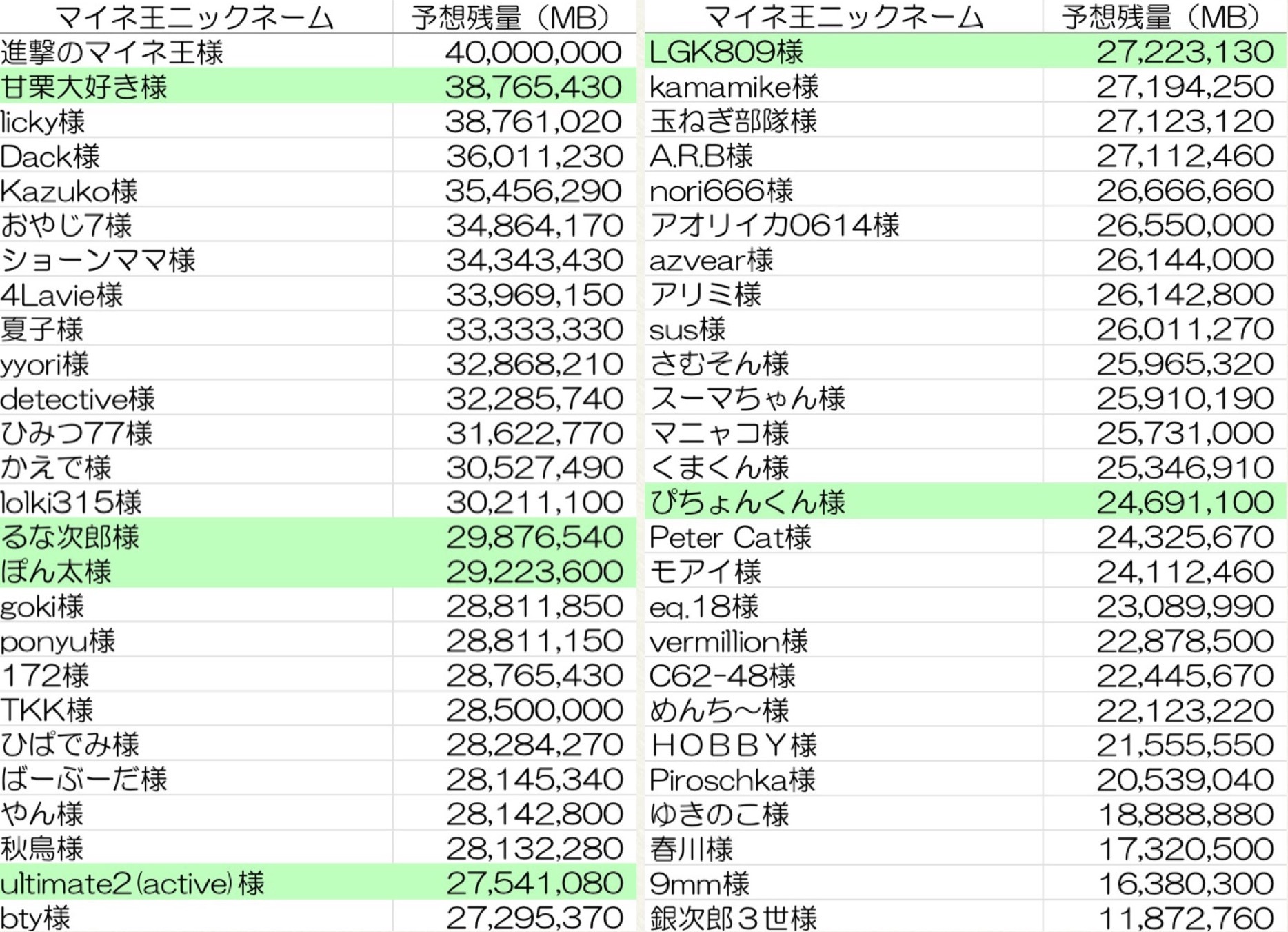Screen dimensions: 1288x932
Task: Select the Peter Cat様 nickname cell
Action: click(730, 537)
